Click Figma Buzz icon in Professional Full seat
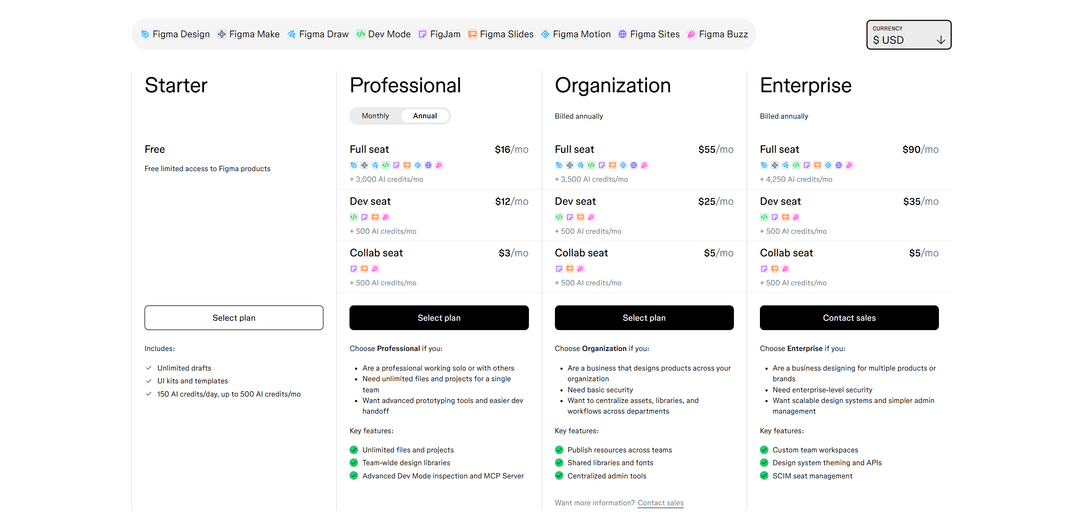The image size is (1080, 517). (439, 165)
